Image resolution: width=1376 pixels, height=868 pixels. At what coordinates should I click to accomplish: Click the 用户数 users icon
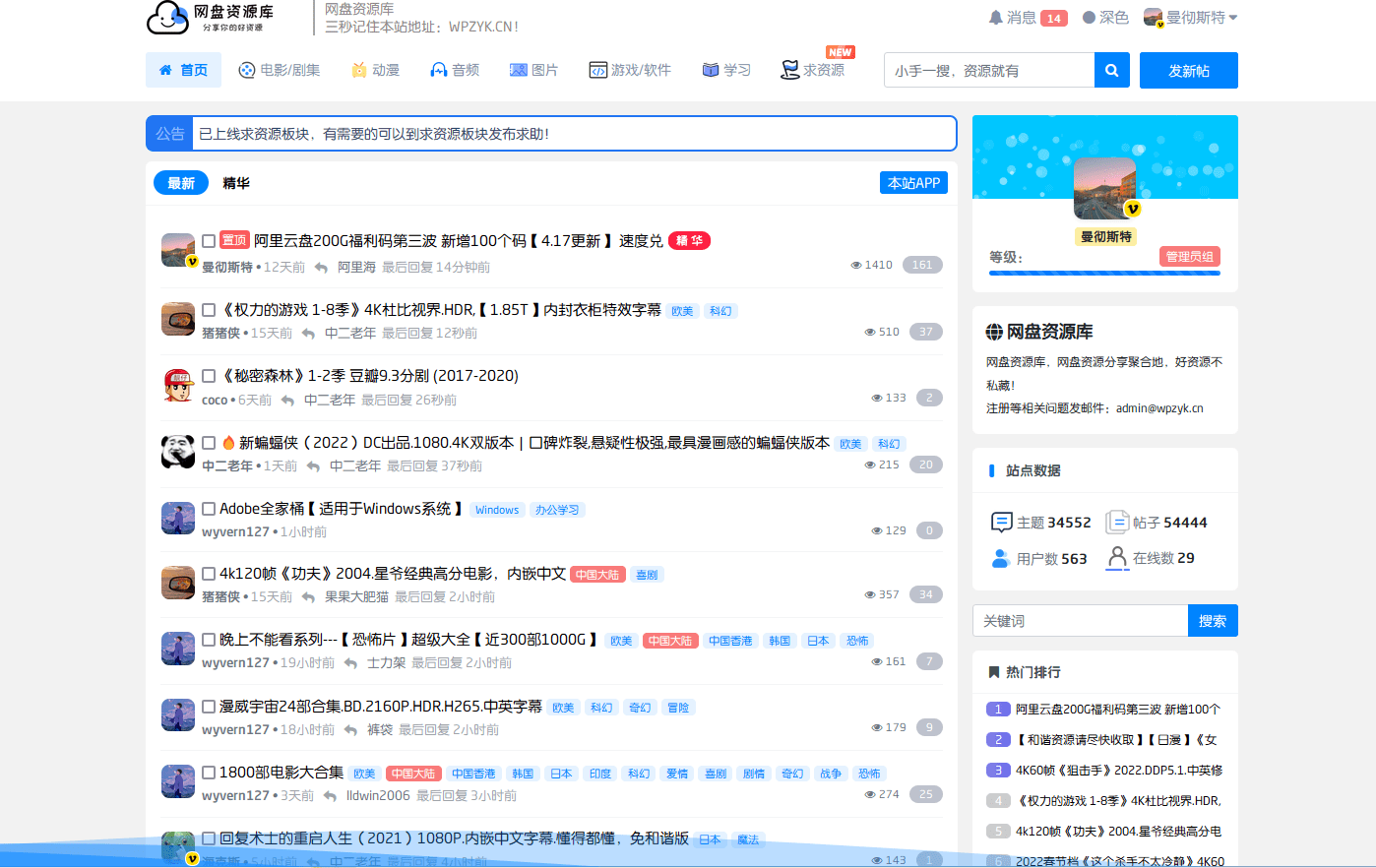1001,558
